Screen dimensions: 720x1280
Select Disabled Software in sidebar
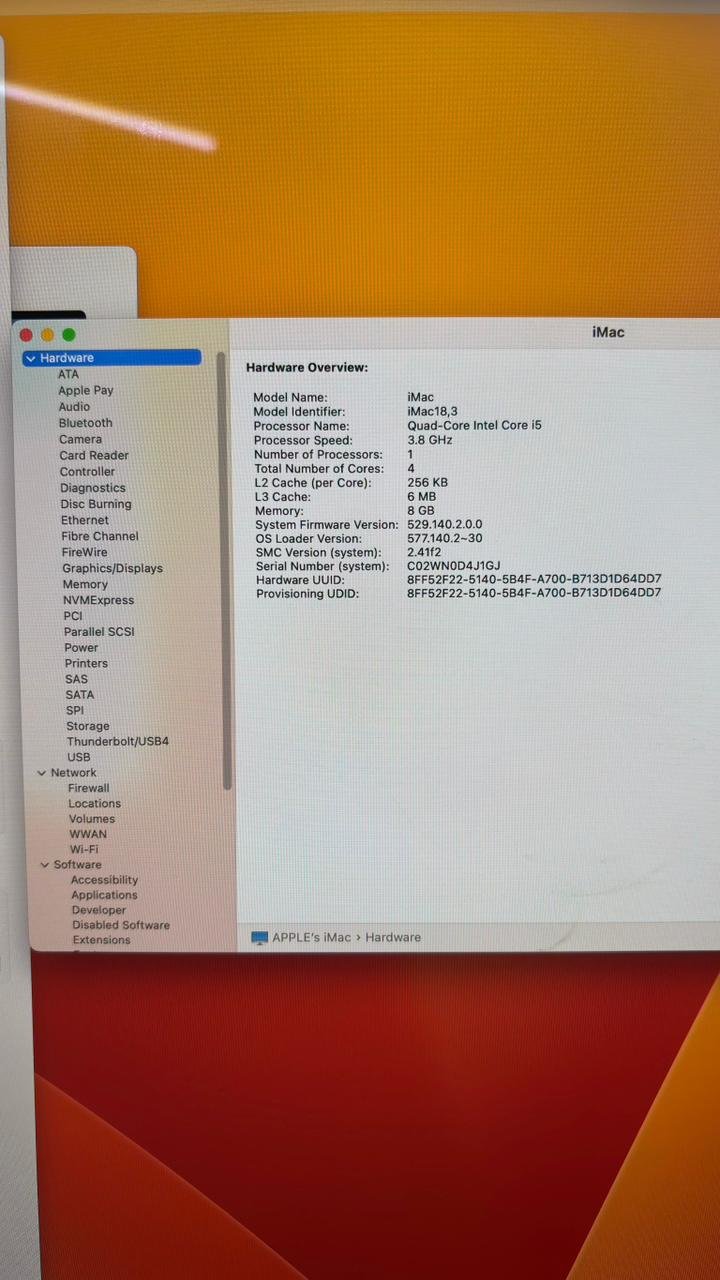pos(120,925)
